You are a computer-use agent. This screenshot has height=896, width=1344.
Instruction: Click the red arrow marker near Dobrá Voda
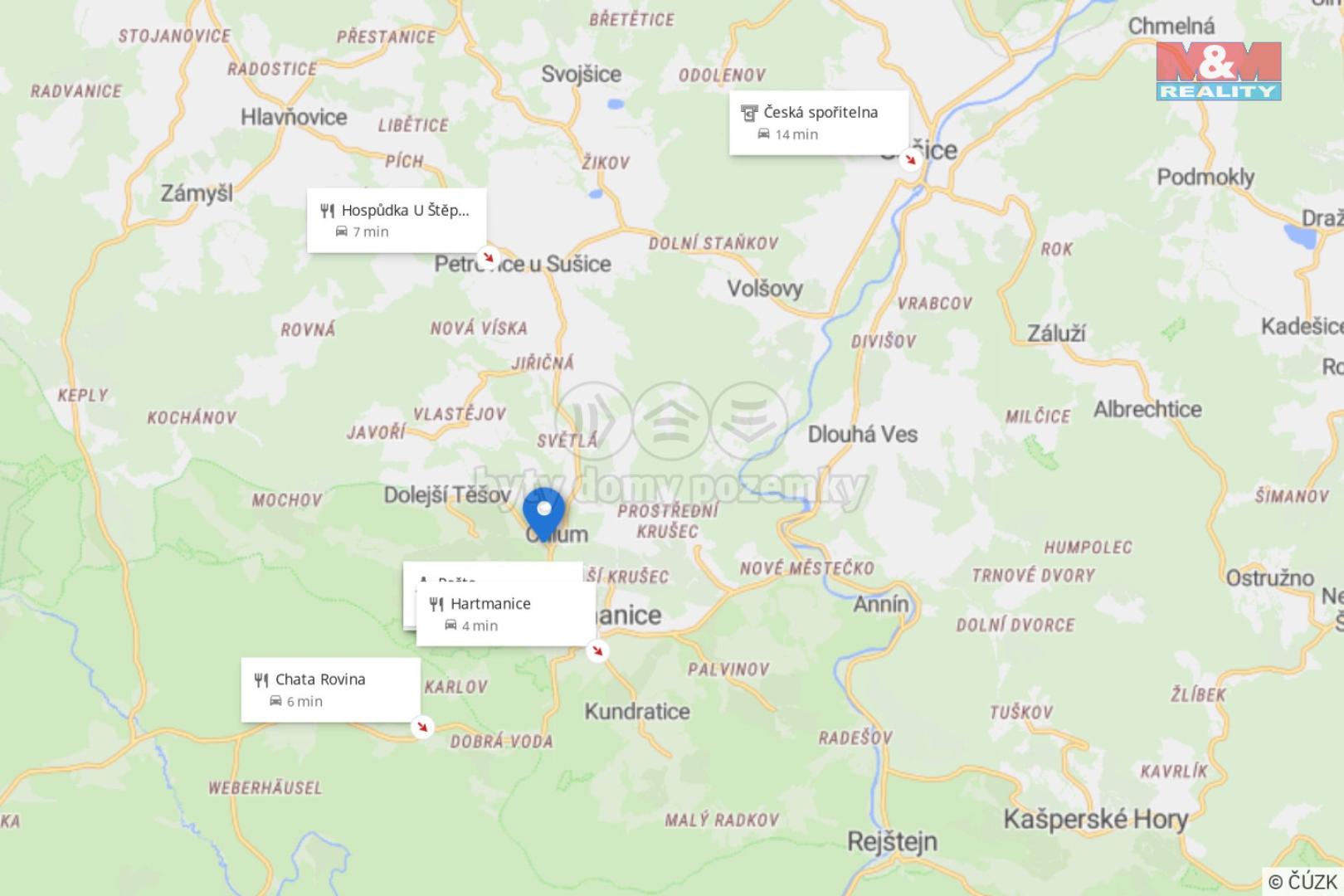coord(422,728)
